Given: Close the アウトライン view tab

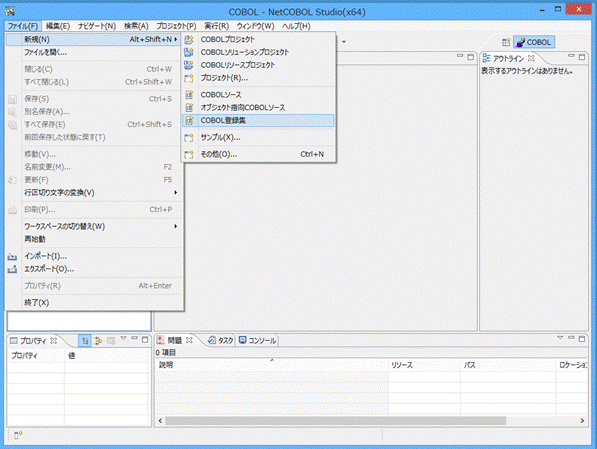Looking at the screenshot, I should point(531,58).
